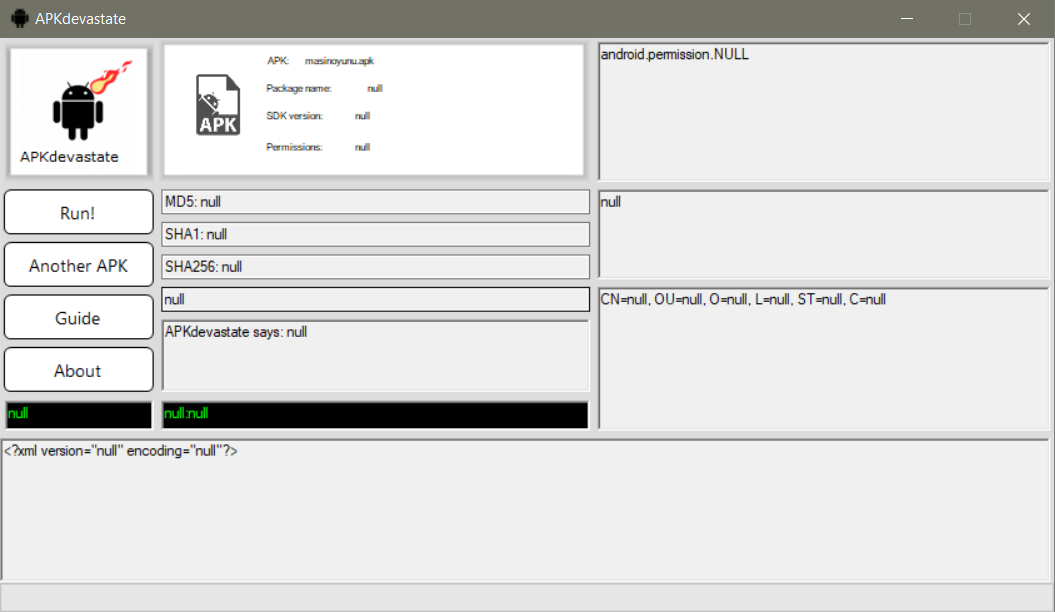The width and height of the screenshot is (1055, 612).
Task: Click the Android icon in title bar
Action: 19,18
